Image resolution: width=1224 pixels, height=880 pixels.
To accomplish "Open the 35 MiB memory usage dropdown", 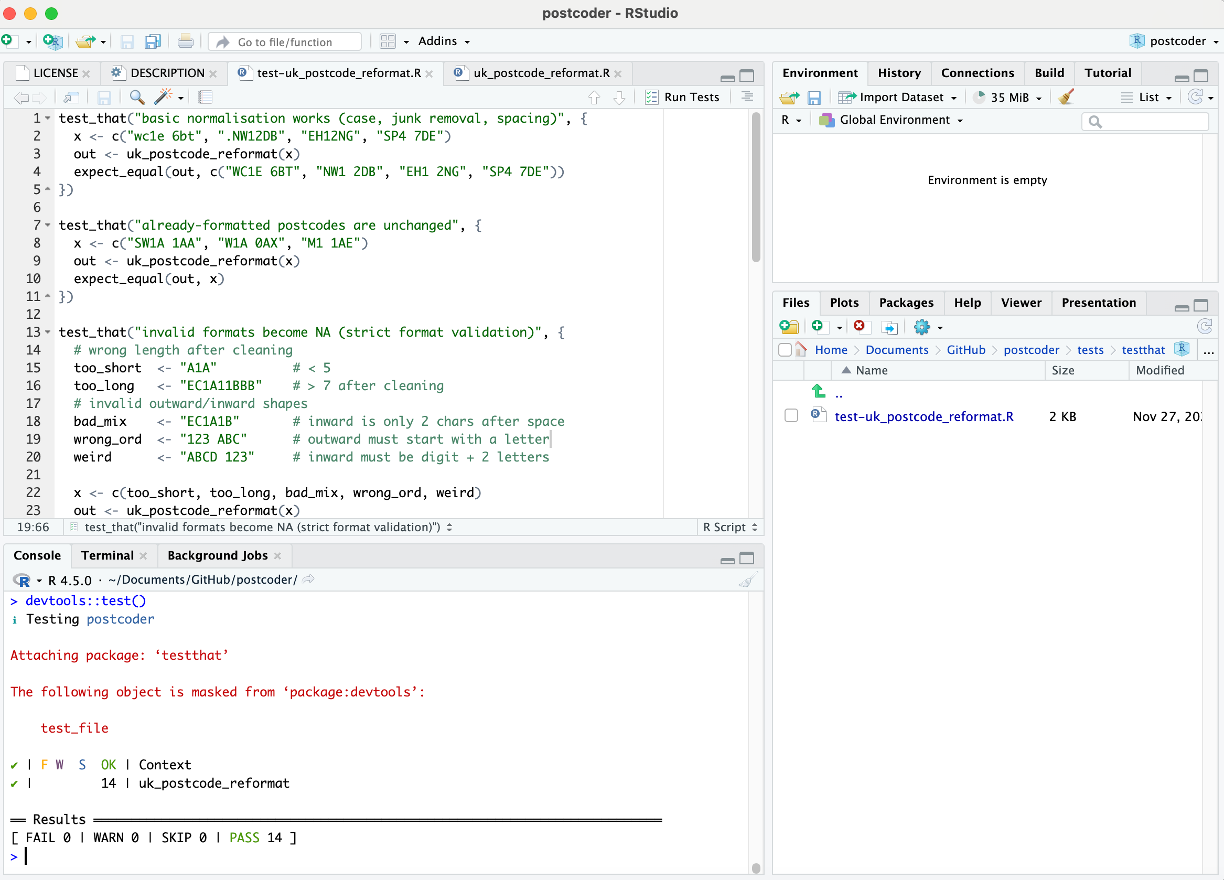I will [x=1008, y=97].
